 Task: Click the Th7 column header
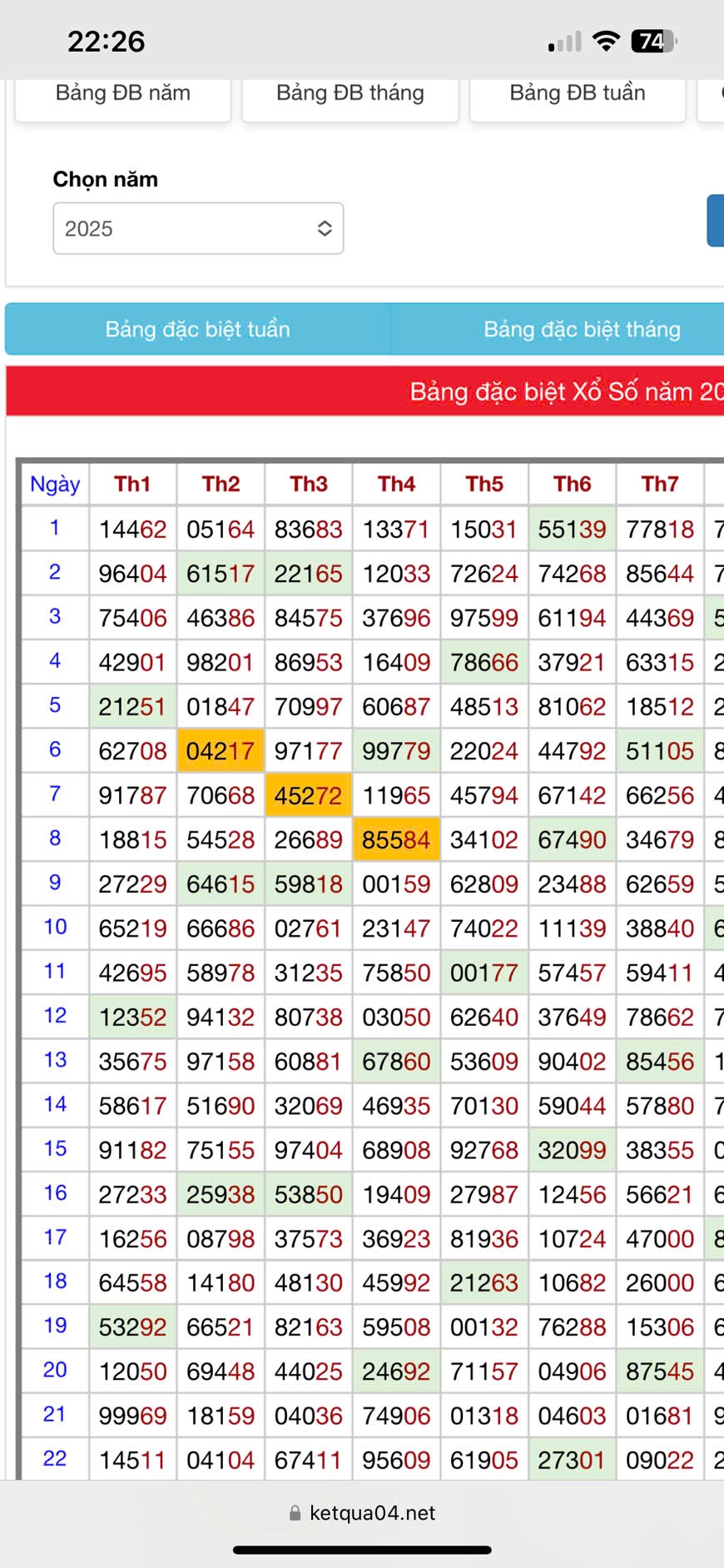[x=659, y=484]
